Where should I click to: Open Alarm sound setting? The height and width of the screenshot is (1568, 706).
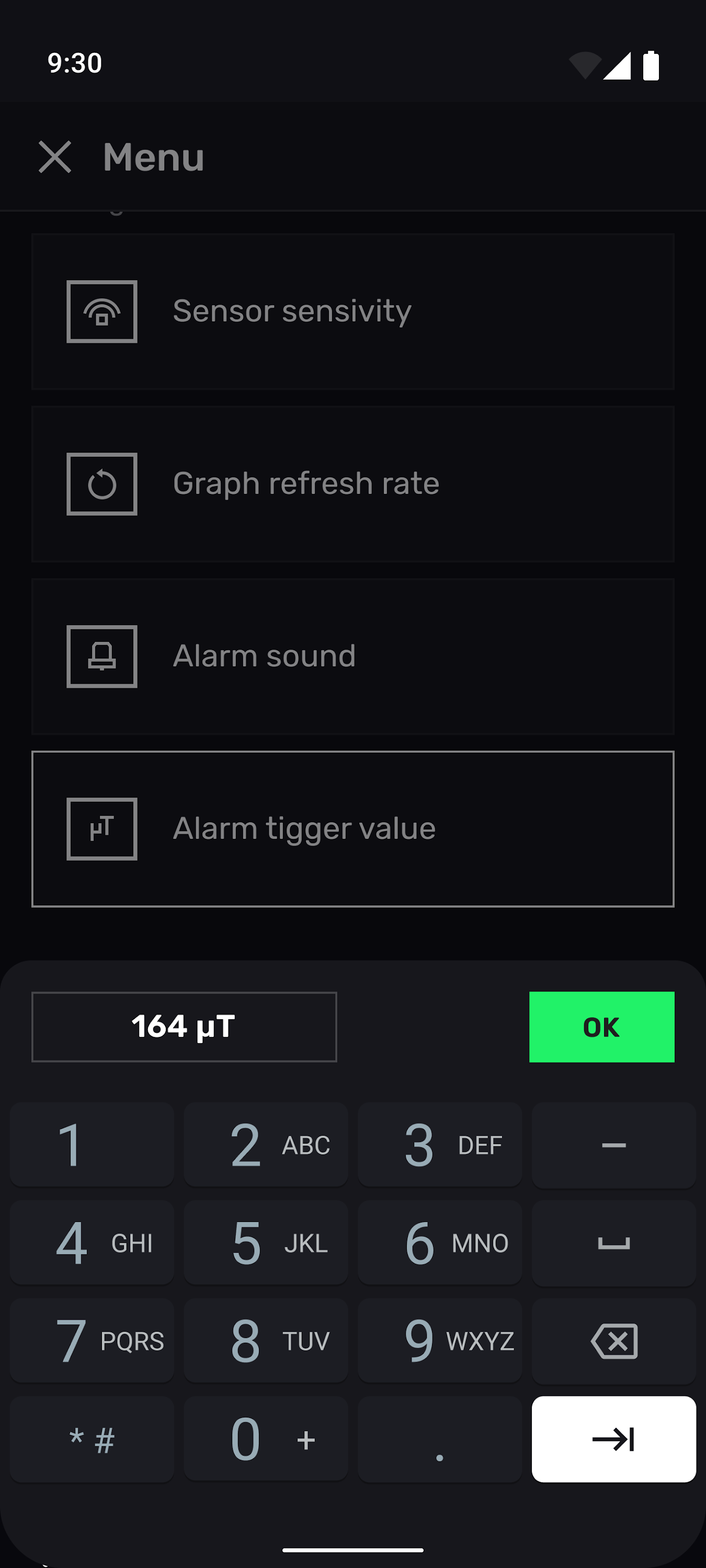(x=352, y=656)
